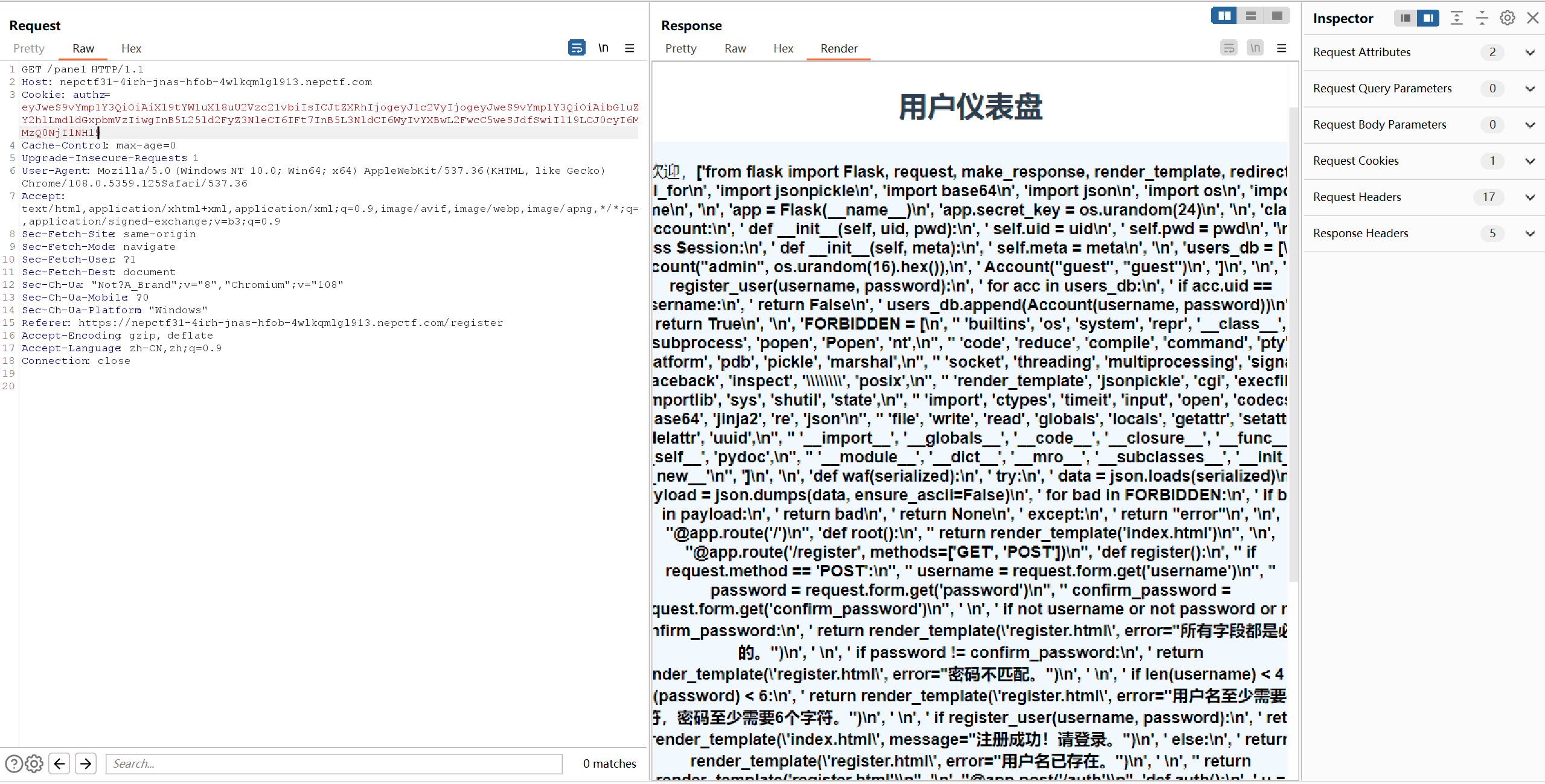Click the Host header line

197,82
